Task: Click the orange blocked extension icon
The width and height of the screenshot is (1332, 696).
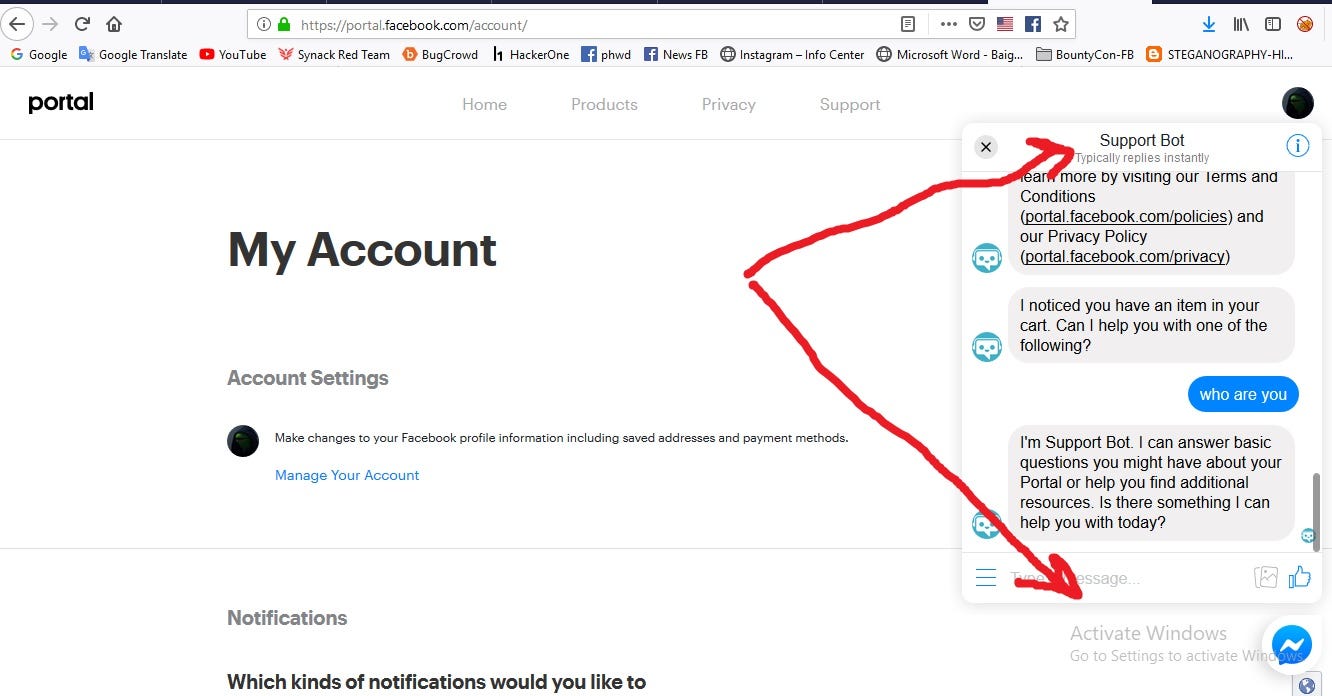Action: (1305, 24)
